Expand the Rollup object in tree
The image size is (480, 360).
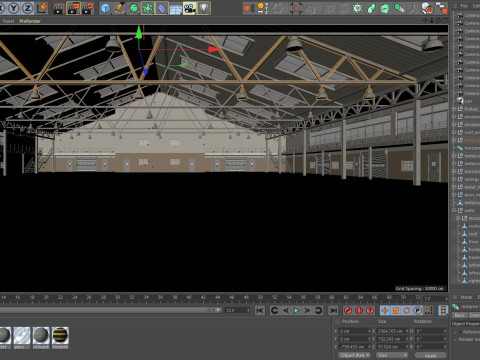454,109
